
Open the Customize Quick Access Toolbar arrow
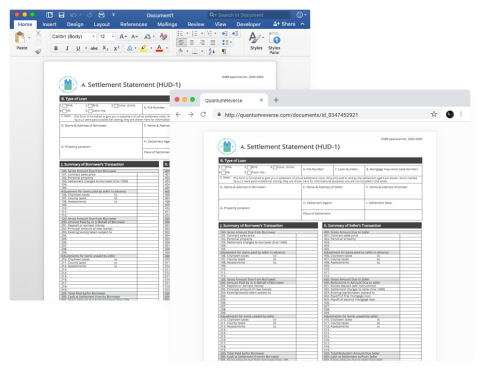(x=113, y=15)
